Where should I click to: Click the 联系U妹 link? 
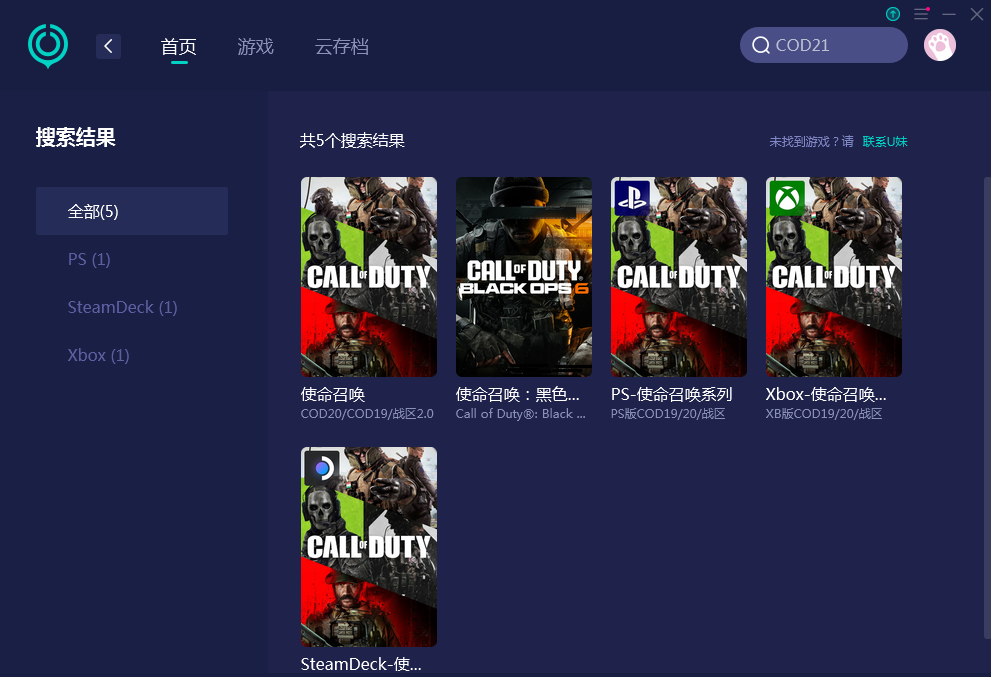(x=885, y=142)
